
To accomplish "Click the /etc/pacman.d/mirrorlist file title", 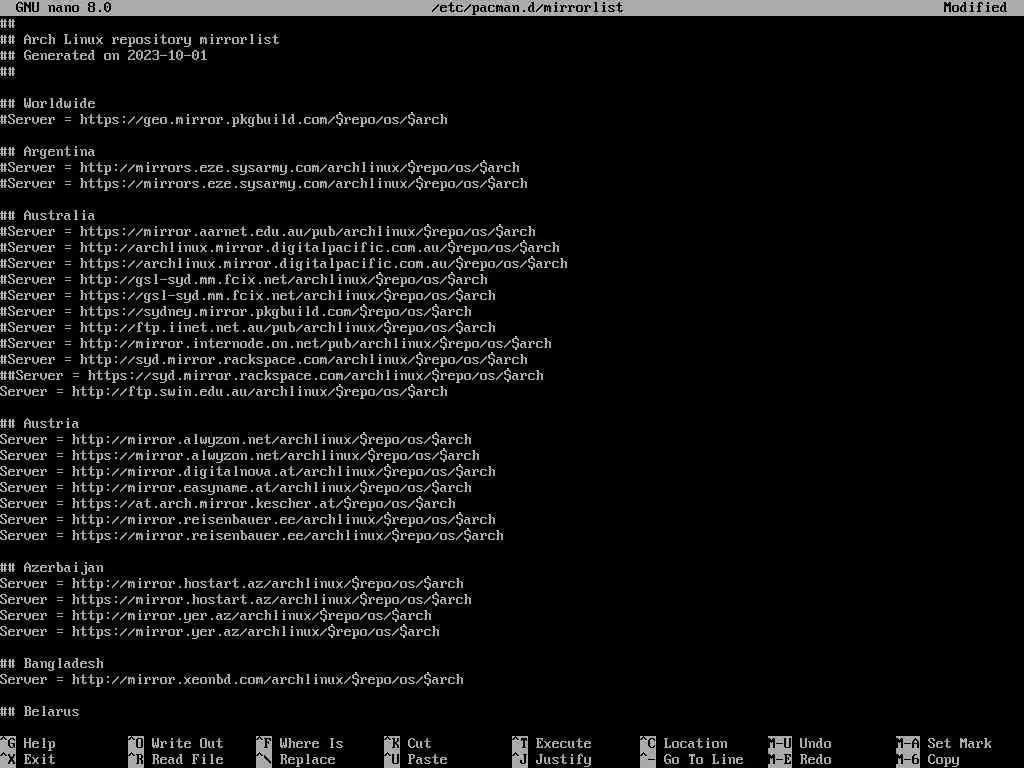I will (528, 8).
